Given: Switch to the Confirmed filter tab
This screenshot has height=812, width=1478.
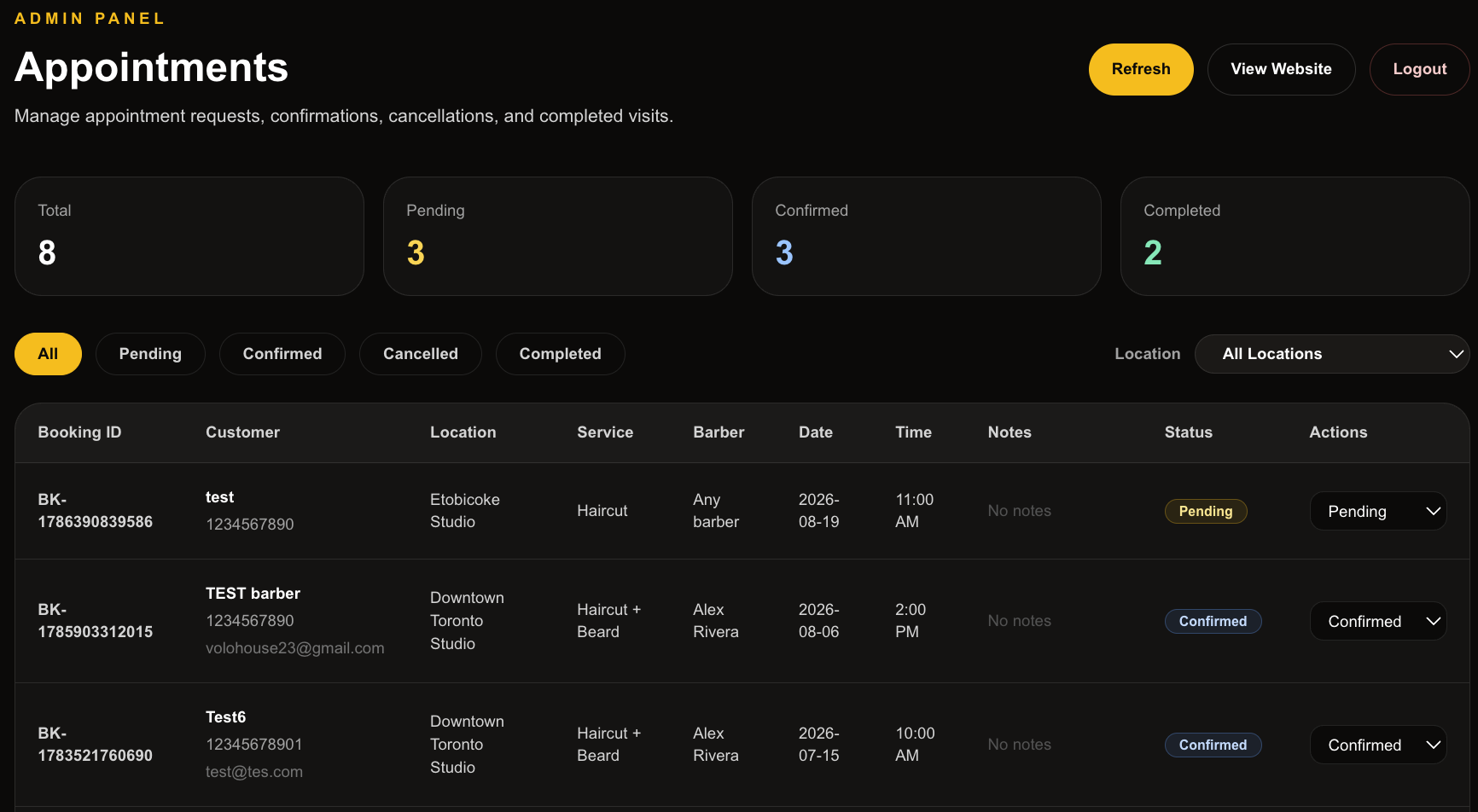Looking at the screenshot, I should click(x=282, y=354).
